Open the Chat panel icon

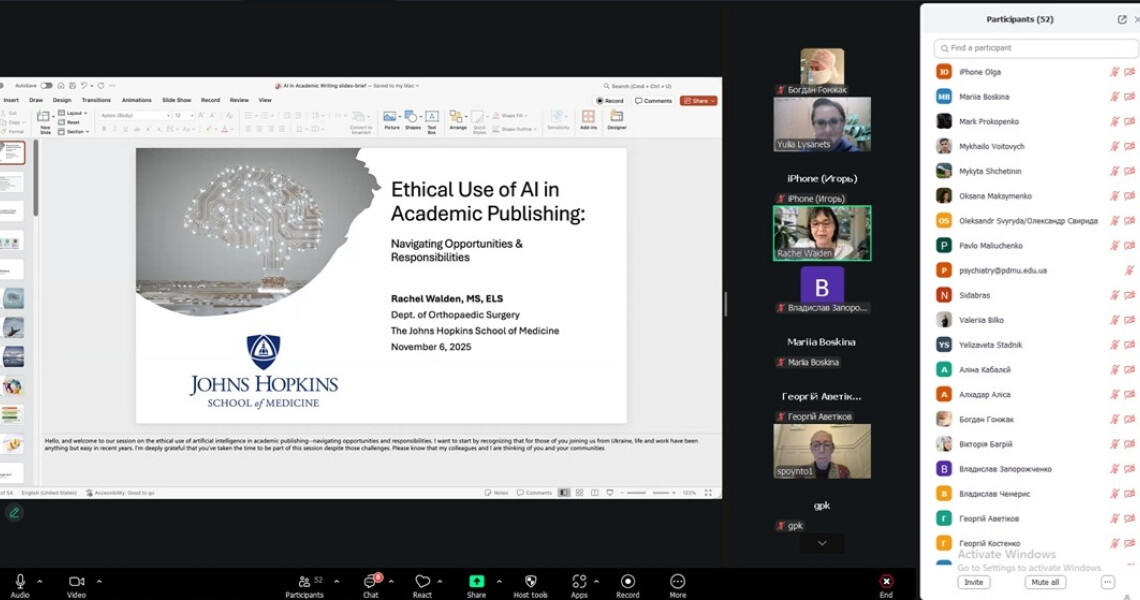(371, 581)
